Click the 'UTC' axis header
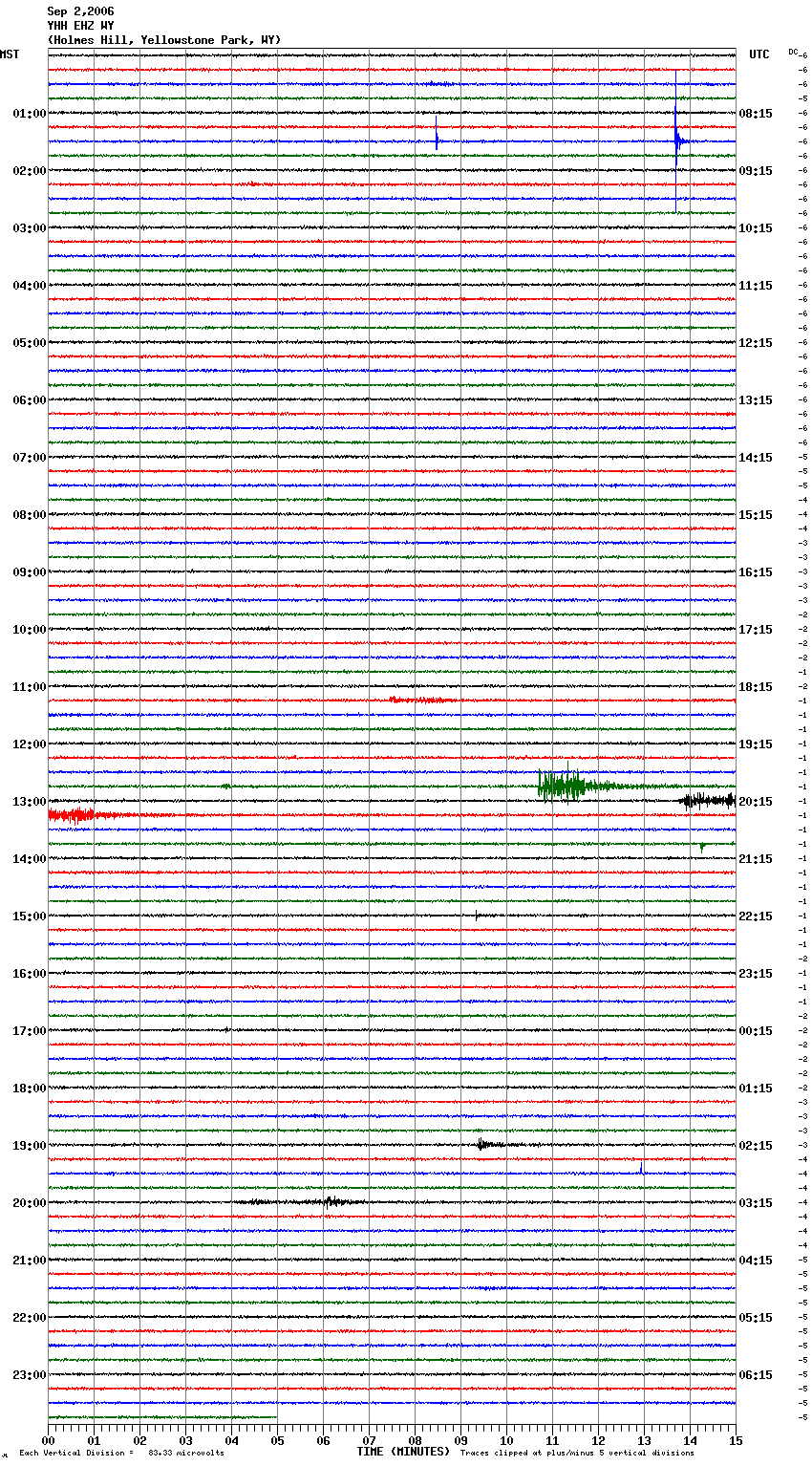The image size is (812, 1466). 759,54
